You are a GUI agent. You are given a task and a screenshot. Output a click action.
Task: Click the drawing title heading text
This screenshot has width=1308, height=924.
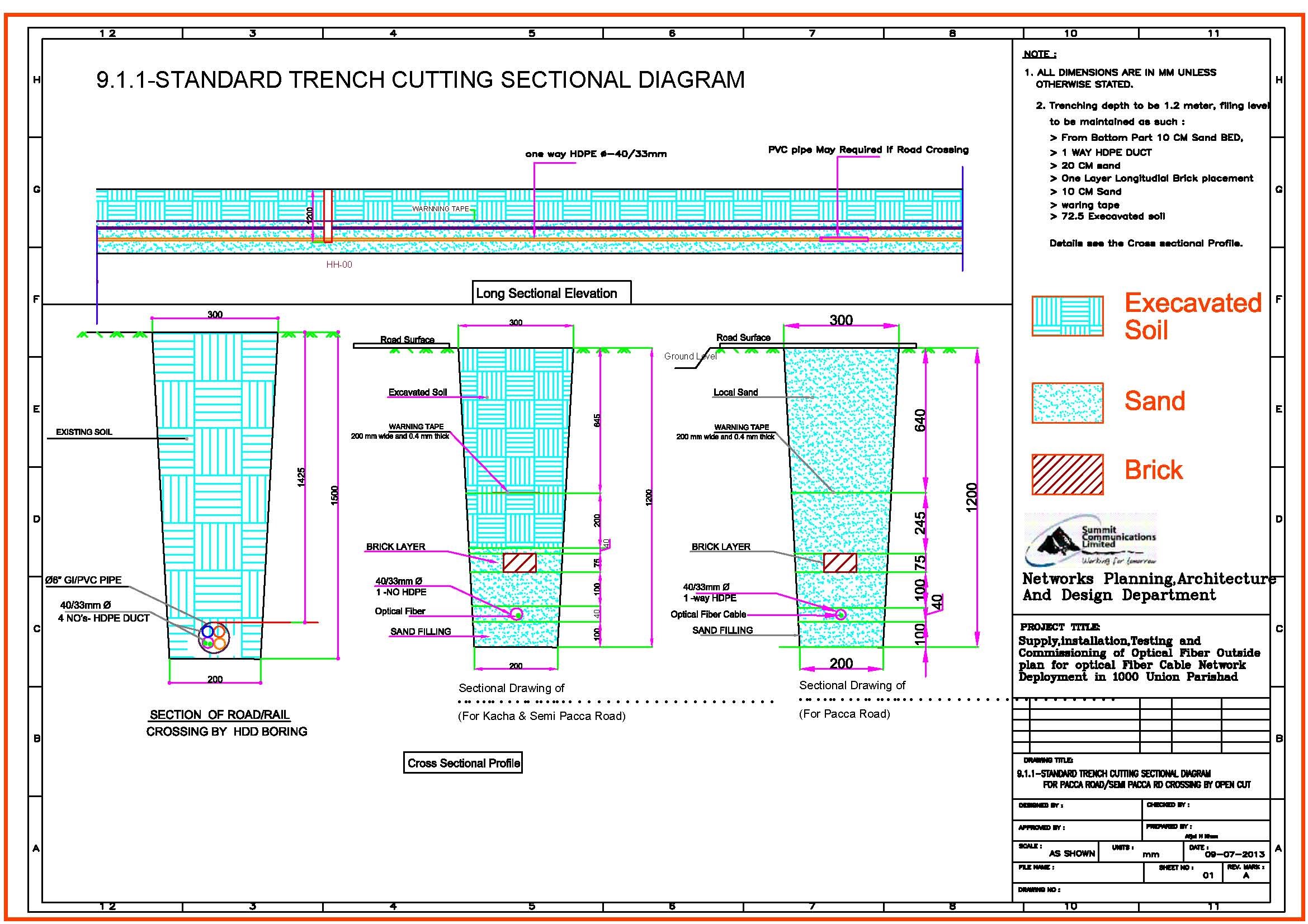point(421,80)
